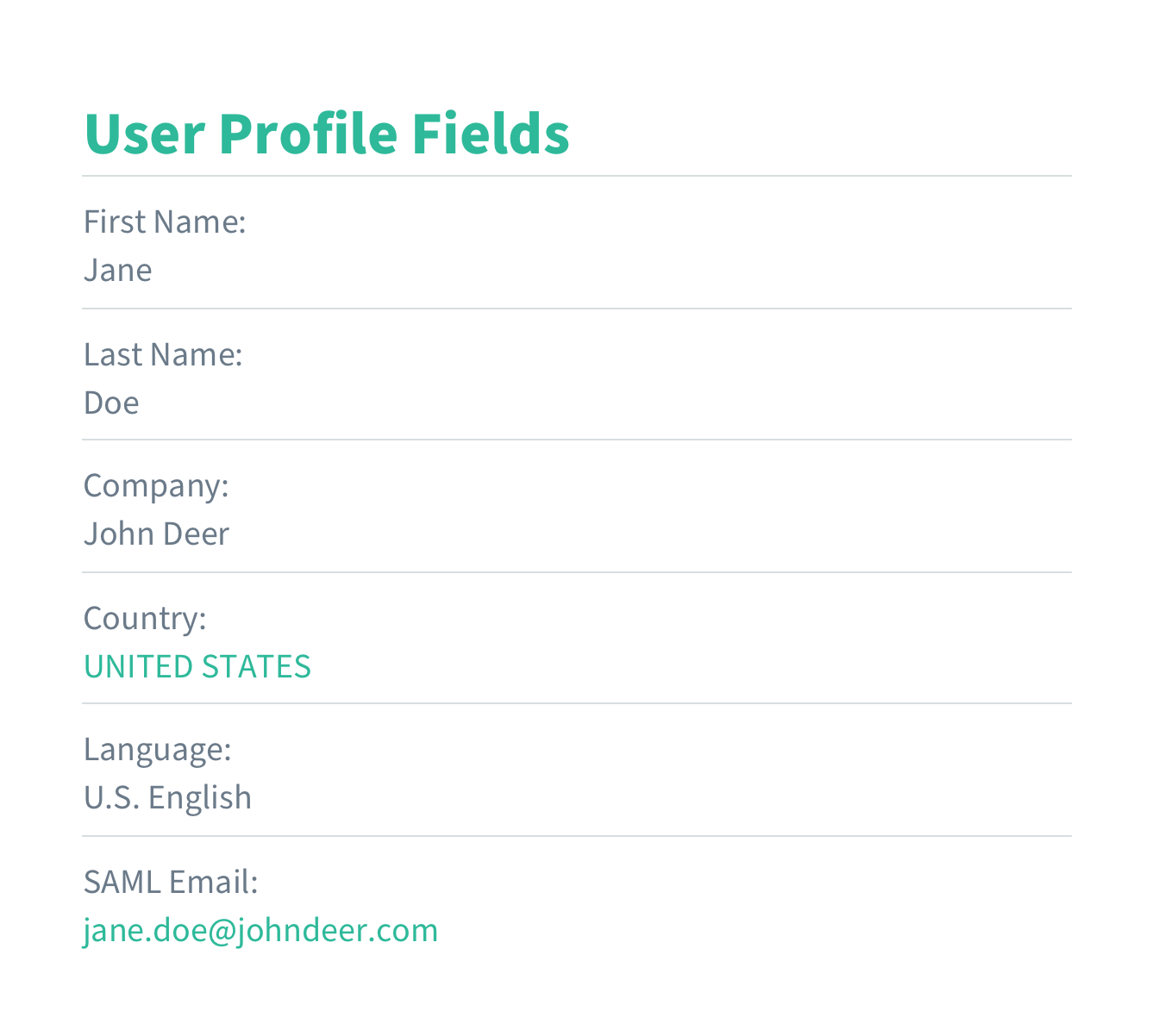The width and height of the screenshot is (1152, 1036).
Task: Select the SAML Email label
Action: pyautogui.click(x=171, y=882)
